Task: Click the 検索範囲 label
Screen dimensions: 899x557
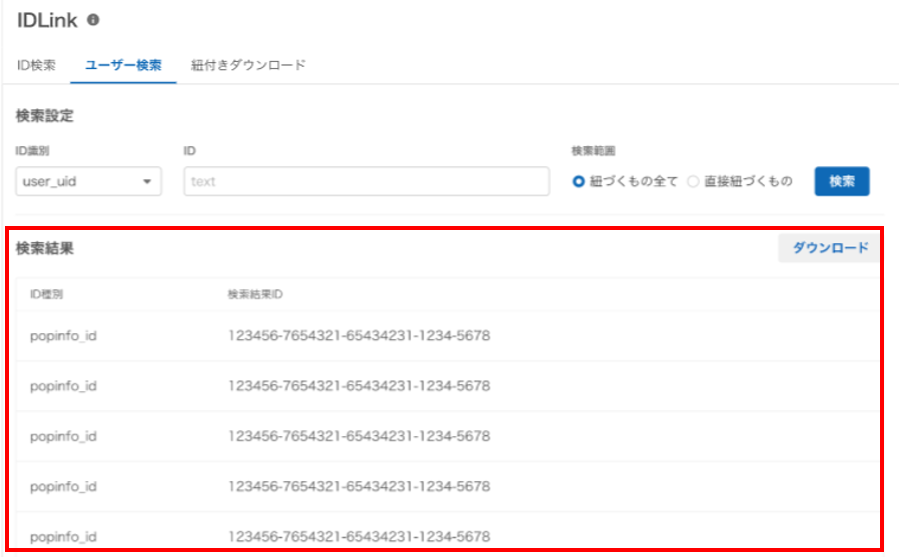Action: coord(593,151)
